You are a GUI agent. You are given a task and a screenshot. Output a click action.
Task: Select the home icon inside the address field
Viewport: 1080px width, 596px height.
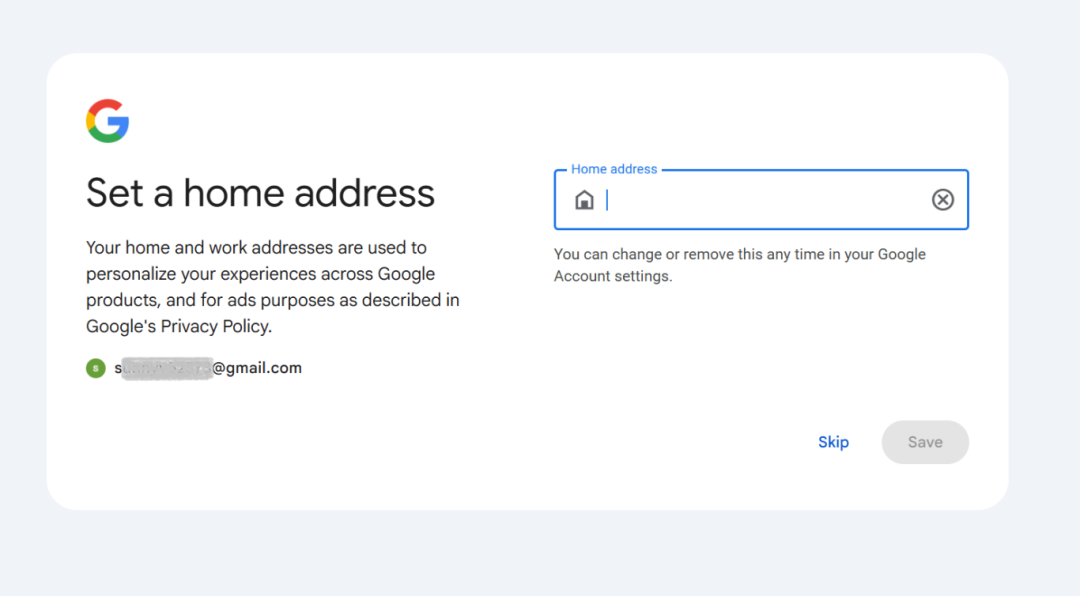click(x=584, y=199)
